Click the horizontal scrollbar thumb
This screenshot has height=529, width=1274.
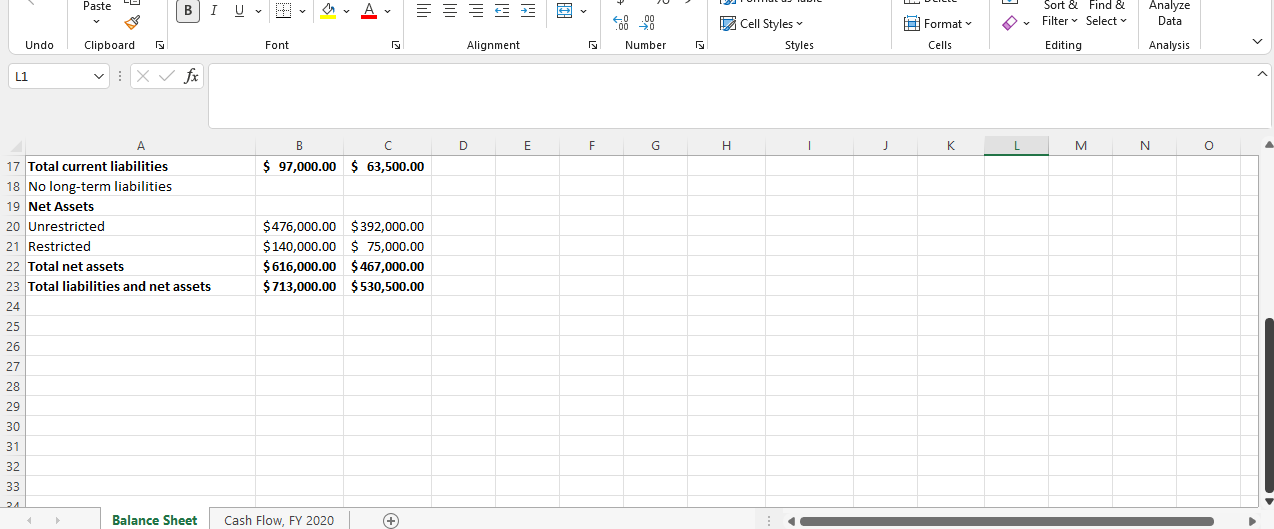point(1006,521)
